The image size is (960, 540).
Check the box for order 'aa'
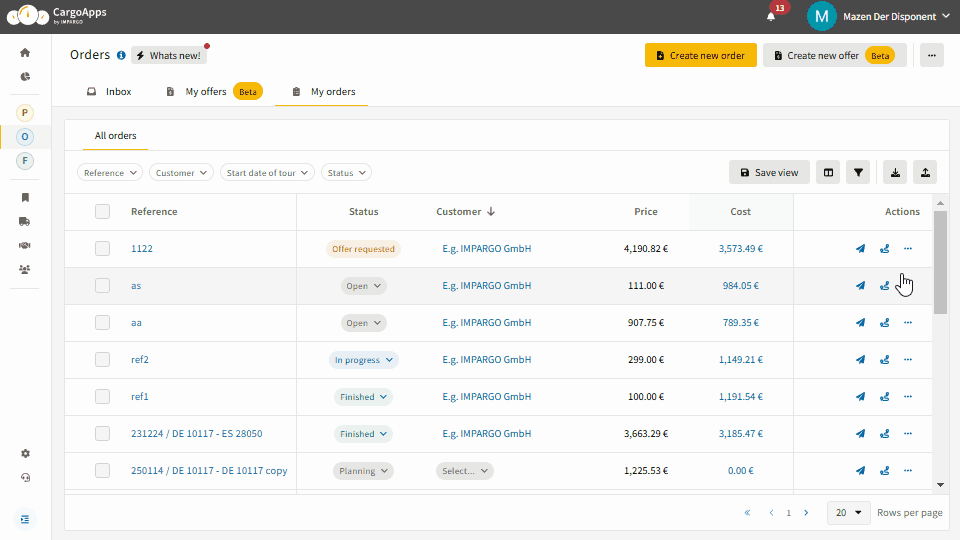(x=102, y=323)
